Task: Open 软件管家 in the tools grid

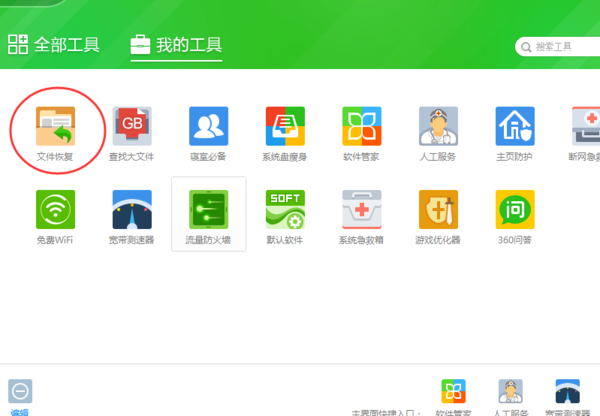Action: coord(362,126)
